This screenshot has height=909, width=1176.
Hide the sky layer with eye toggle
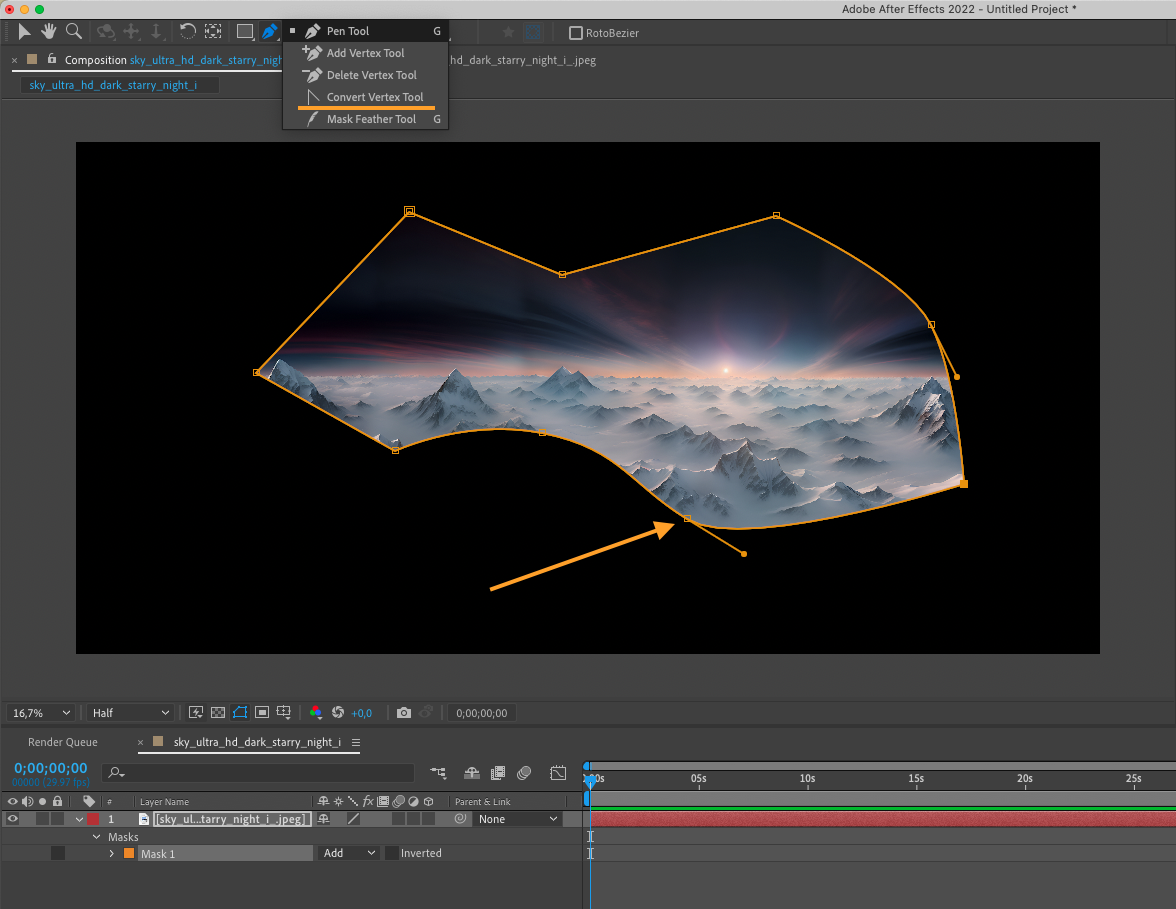tap(12, 819)
